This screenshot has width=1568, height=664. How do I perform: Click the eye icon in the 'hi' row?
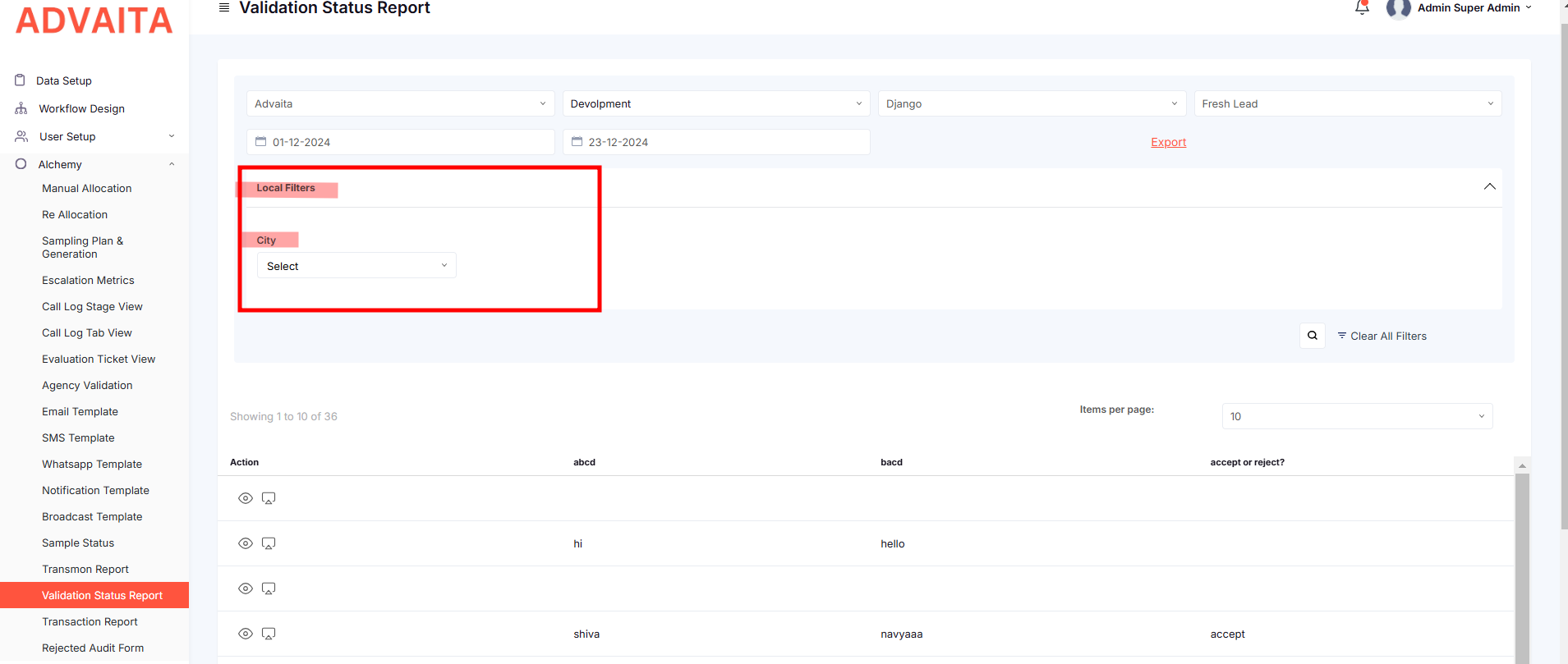(245, 543)
